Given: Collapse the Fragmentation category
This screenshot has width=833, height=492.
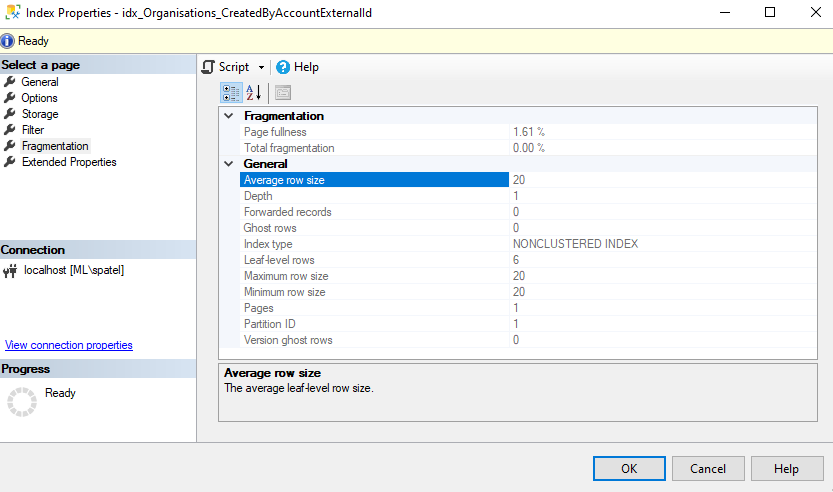Looking at the screenshot, I should 229,116.
